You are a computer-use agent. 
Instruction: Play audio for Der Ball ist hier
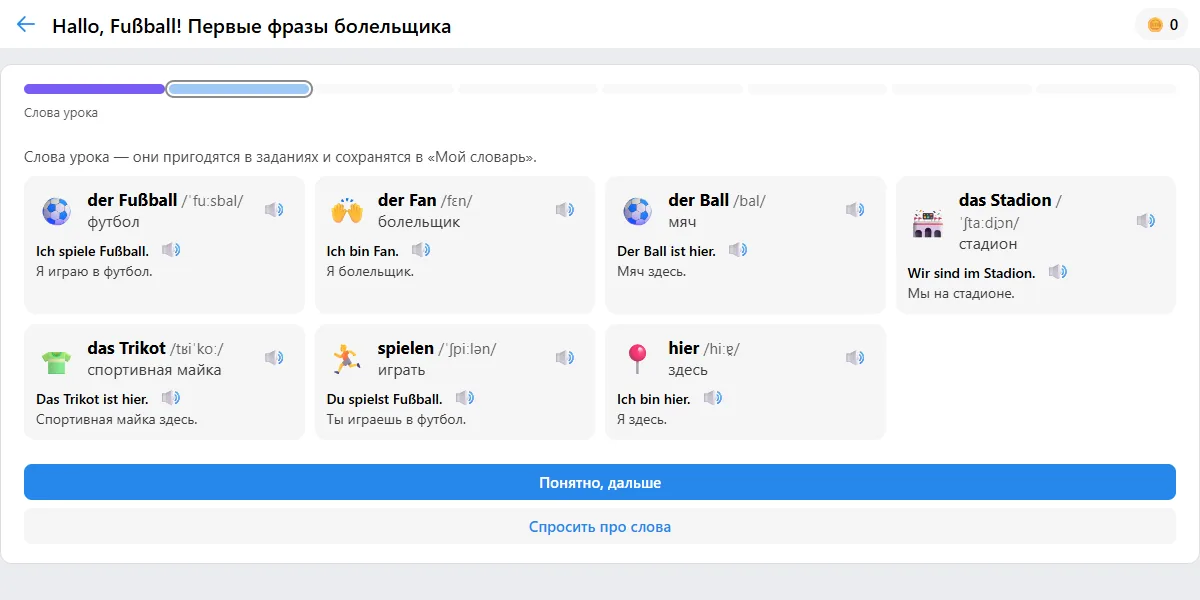point(738,250)
